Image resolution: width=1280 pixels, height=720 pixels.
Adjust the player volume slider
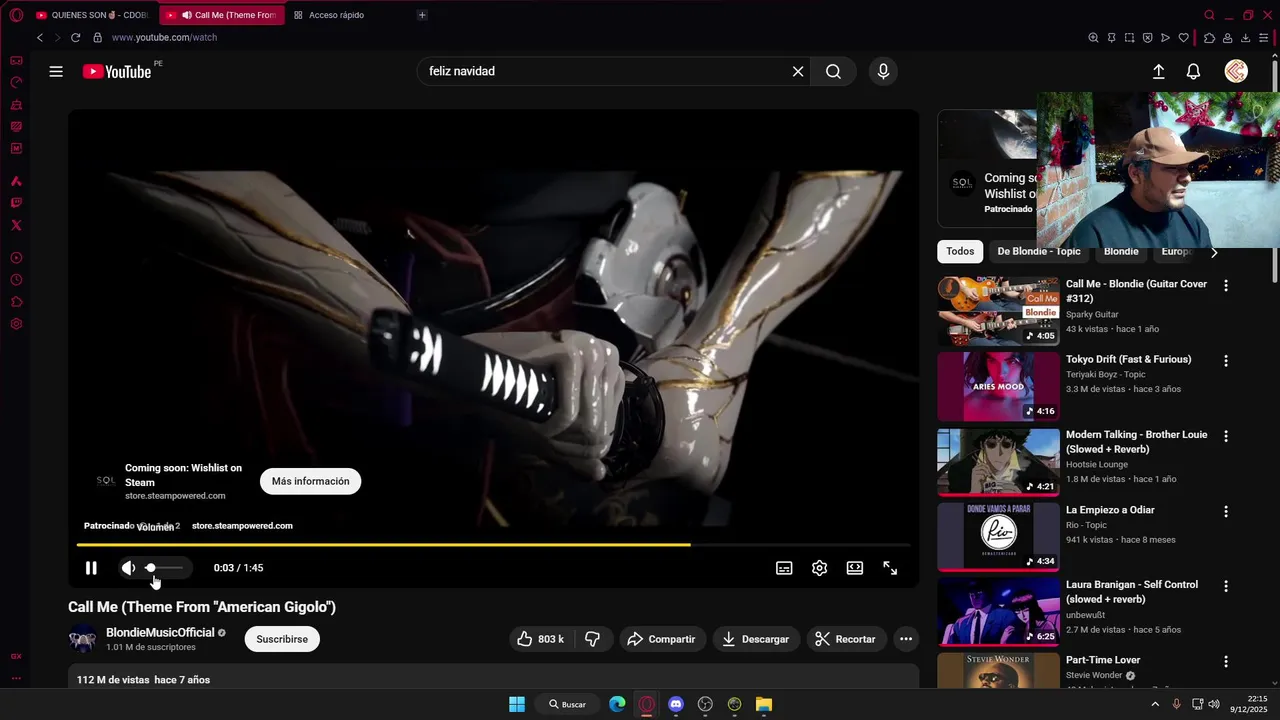tap(165, 568)
